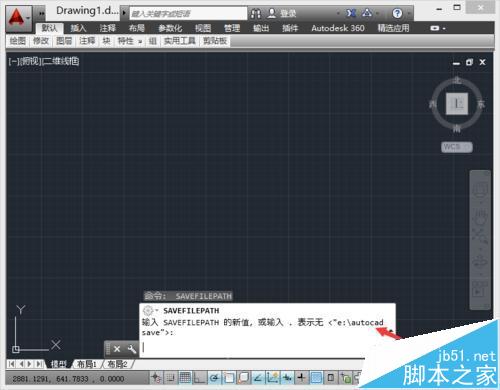Toggle Quick Properties in status bar
This screenshot has width=500, height=390.
331,378
